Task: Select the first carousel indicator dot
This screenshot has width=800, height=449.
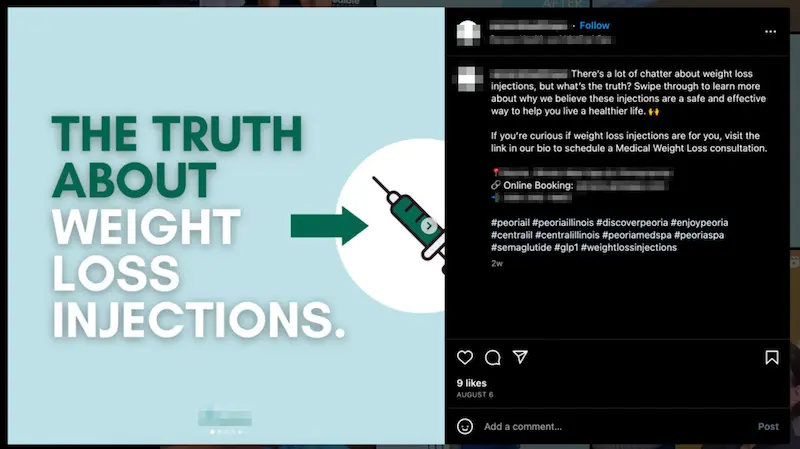Action: tap(213, 432)
